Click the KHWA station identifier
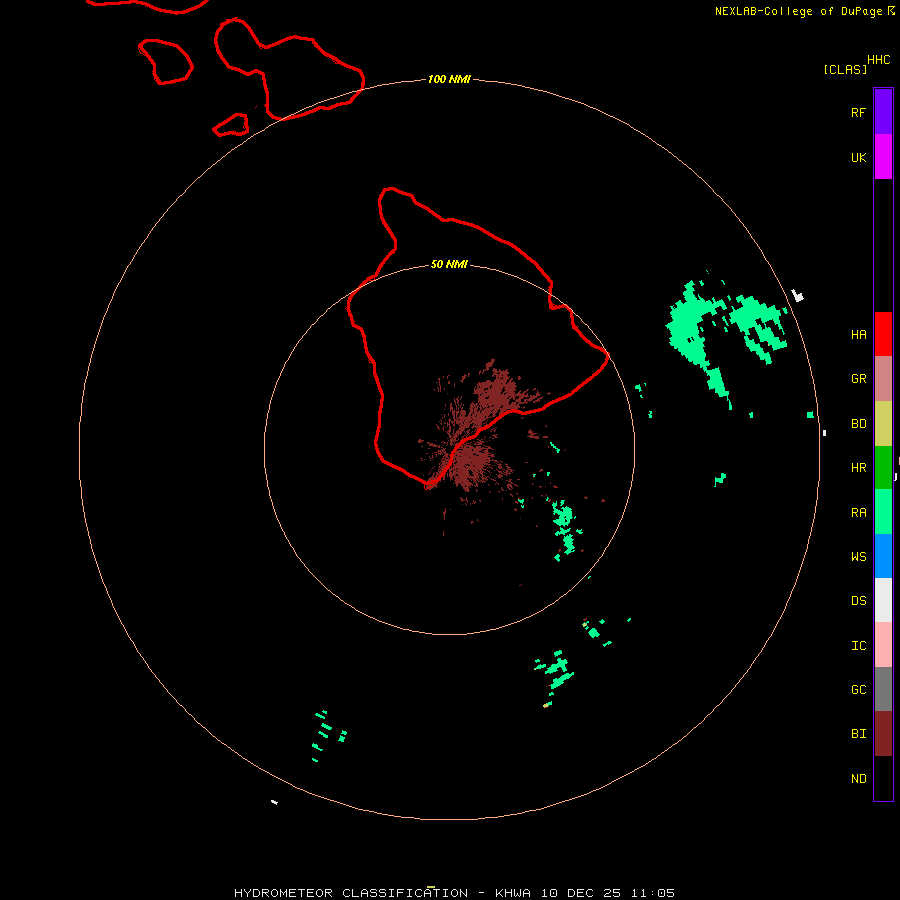Viewport: 900px width, 900px height. (513, 893)
